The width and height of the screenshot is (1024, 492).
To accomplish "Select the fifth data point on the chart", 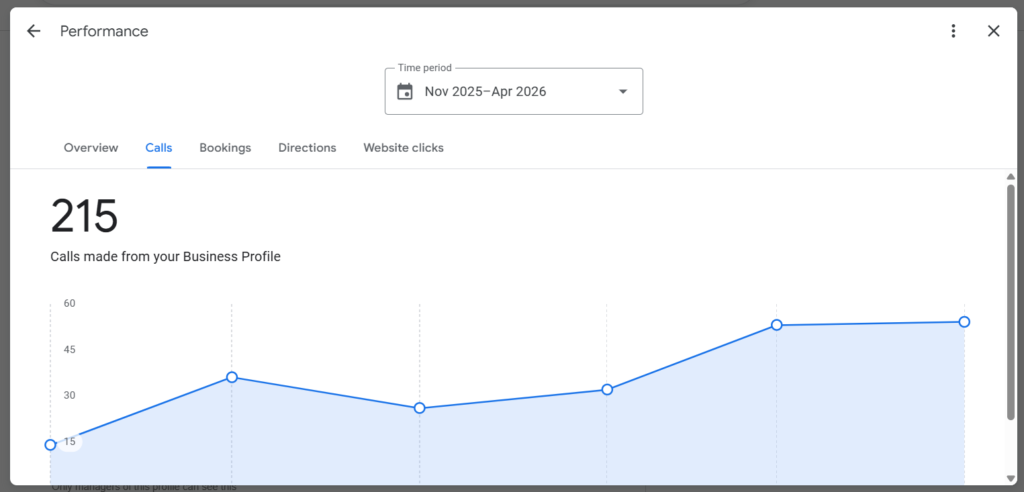I will click(x=776, y=325).
